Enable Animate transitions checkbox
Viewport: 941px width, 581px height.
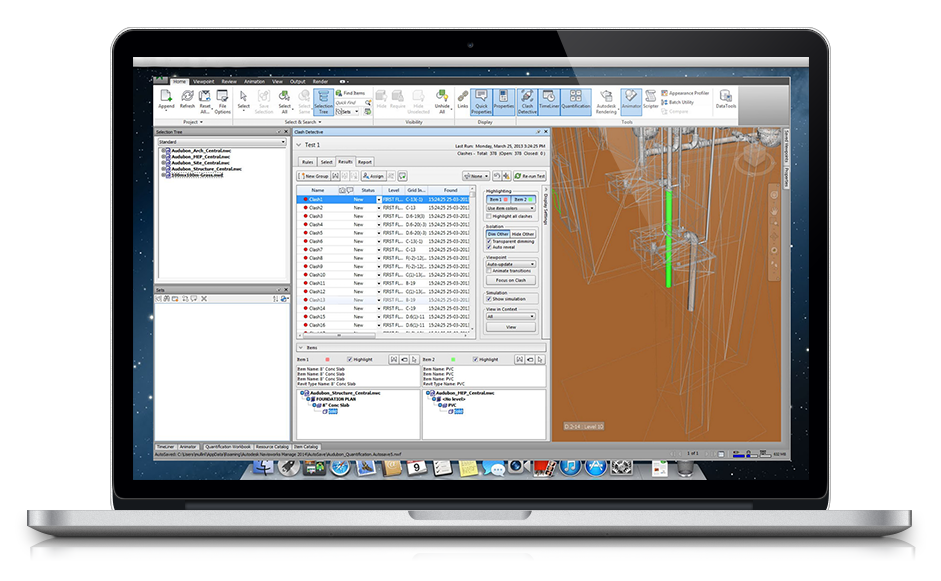point(489,271)
